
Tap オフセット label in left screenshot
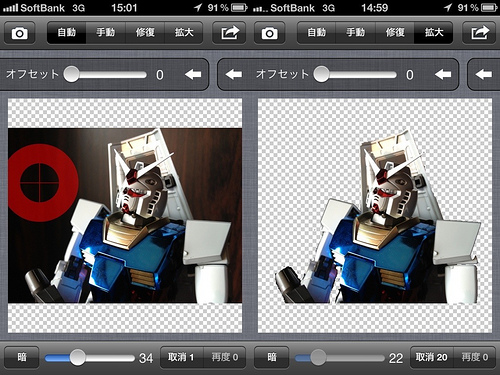(32, 74)
